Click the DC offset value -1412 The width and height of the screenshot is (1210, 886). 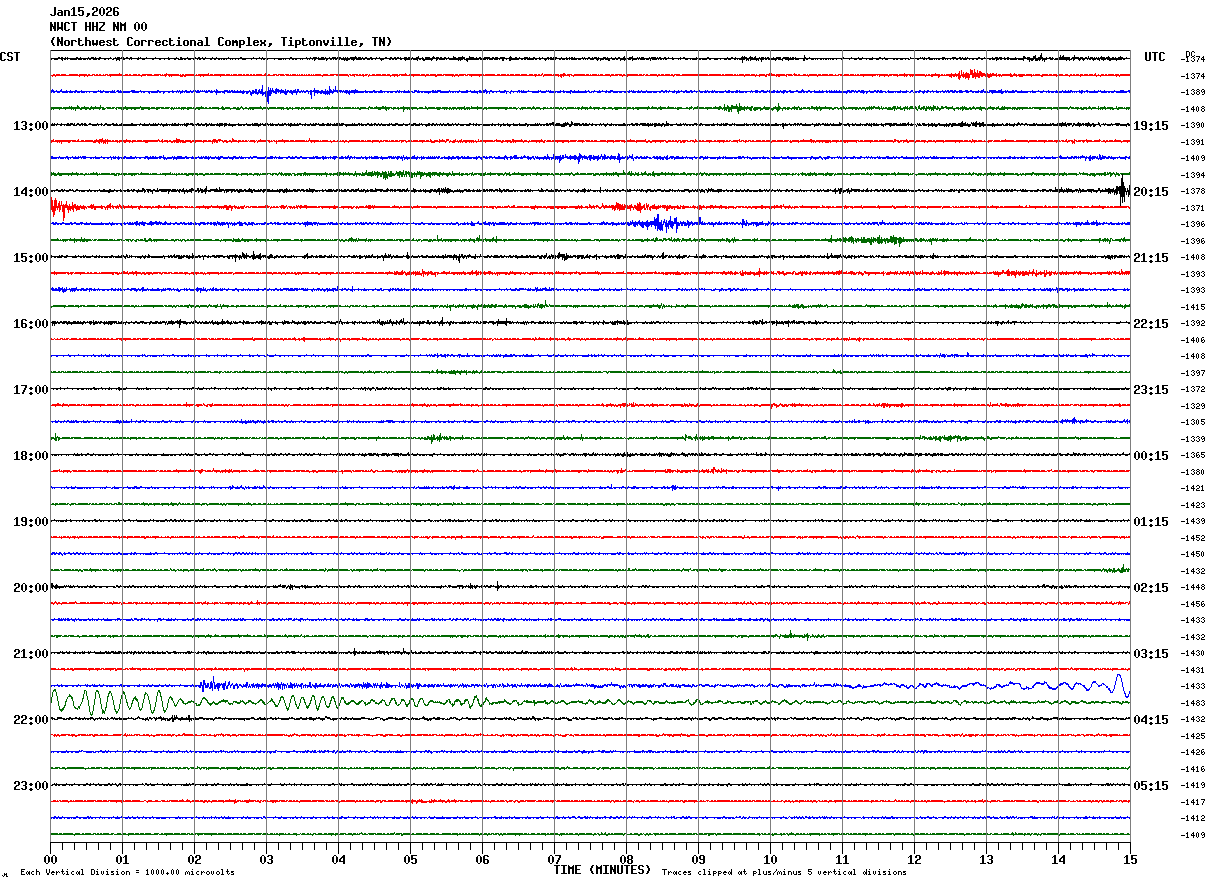[x=1192, y=818]
